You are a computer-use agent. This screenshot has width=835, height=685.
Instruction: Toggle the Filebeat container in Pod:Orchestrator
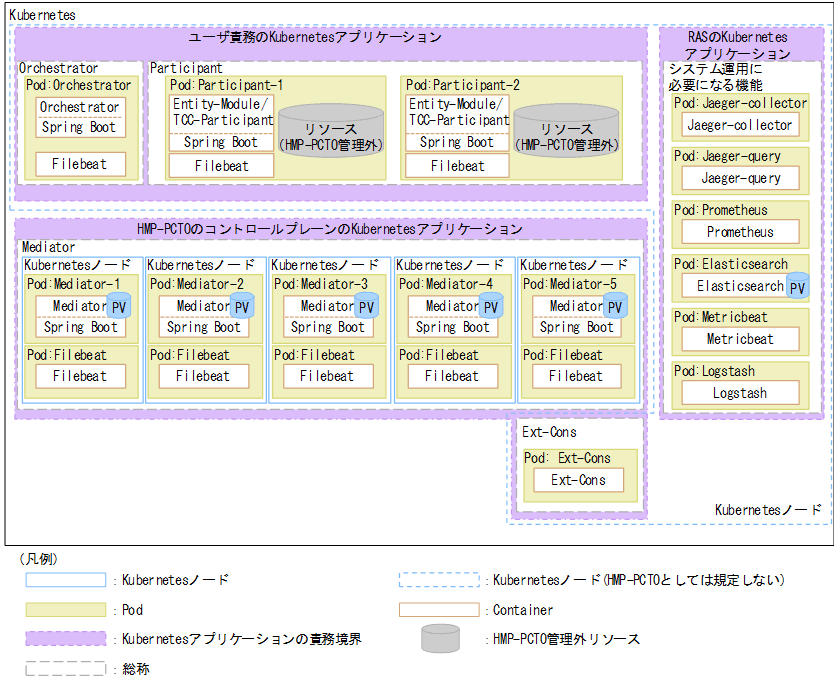point(80,165)
